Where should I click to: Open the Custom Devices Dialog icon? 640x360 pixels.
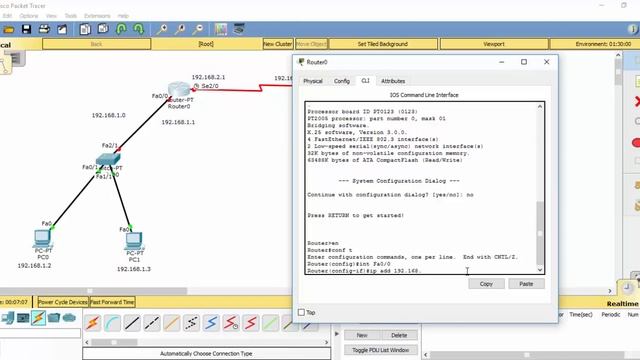239,29
